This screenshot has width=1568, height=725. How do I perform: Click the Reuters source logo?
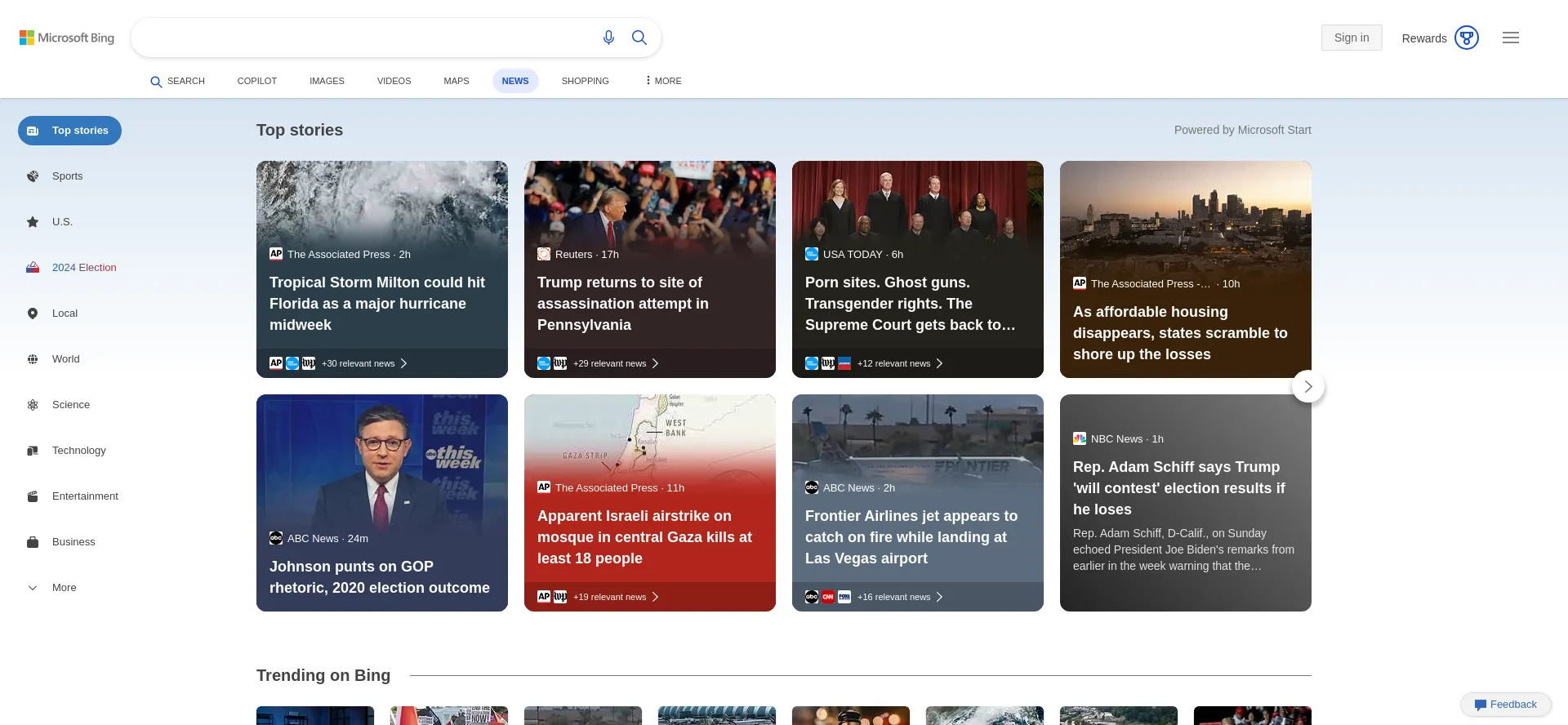544,254
